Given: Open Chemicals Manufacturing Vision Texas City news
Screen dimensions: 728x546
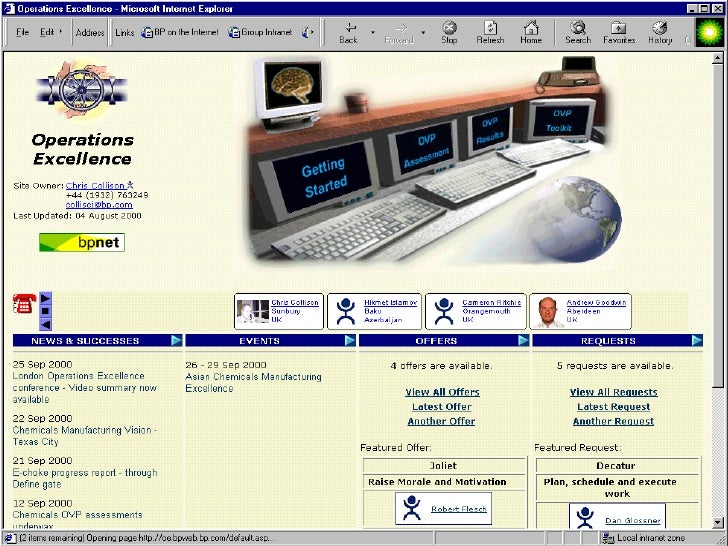Looking at the screenshot, I should (x=84, y=436).
